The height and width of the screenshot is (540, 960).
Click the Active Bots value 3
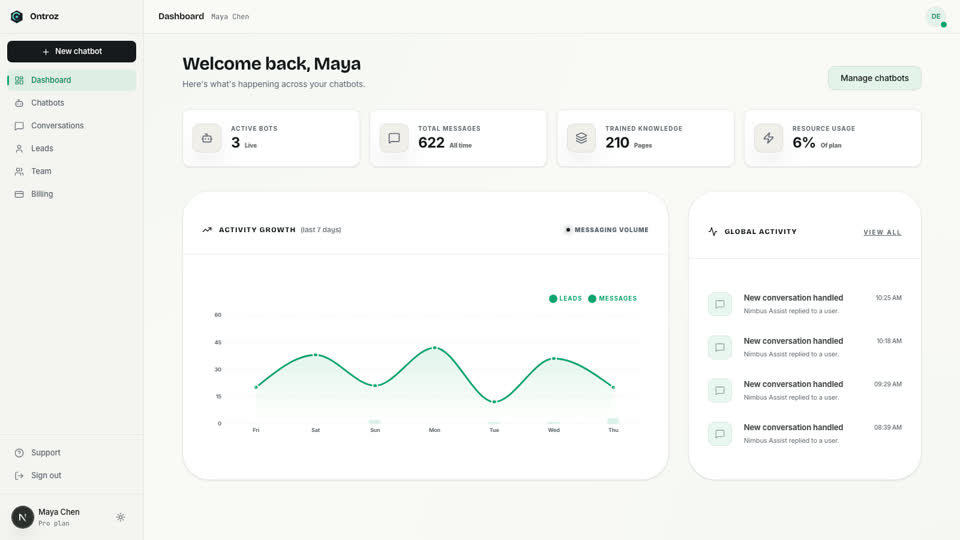point(235,143)
